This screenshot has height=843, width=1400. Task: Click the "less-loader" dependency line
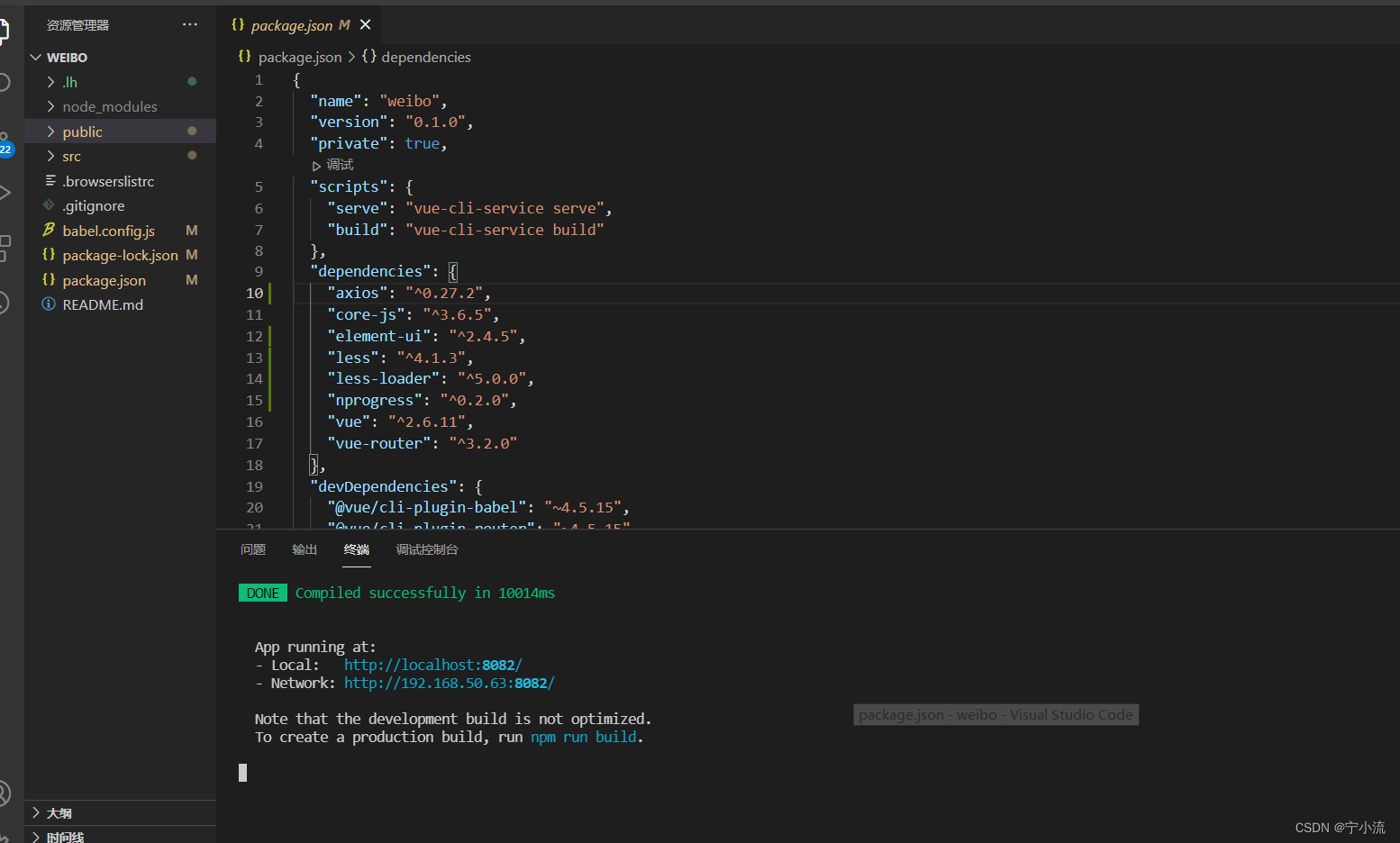431,378
